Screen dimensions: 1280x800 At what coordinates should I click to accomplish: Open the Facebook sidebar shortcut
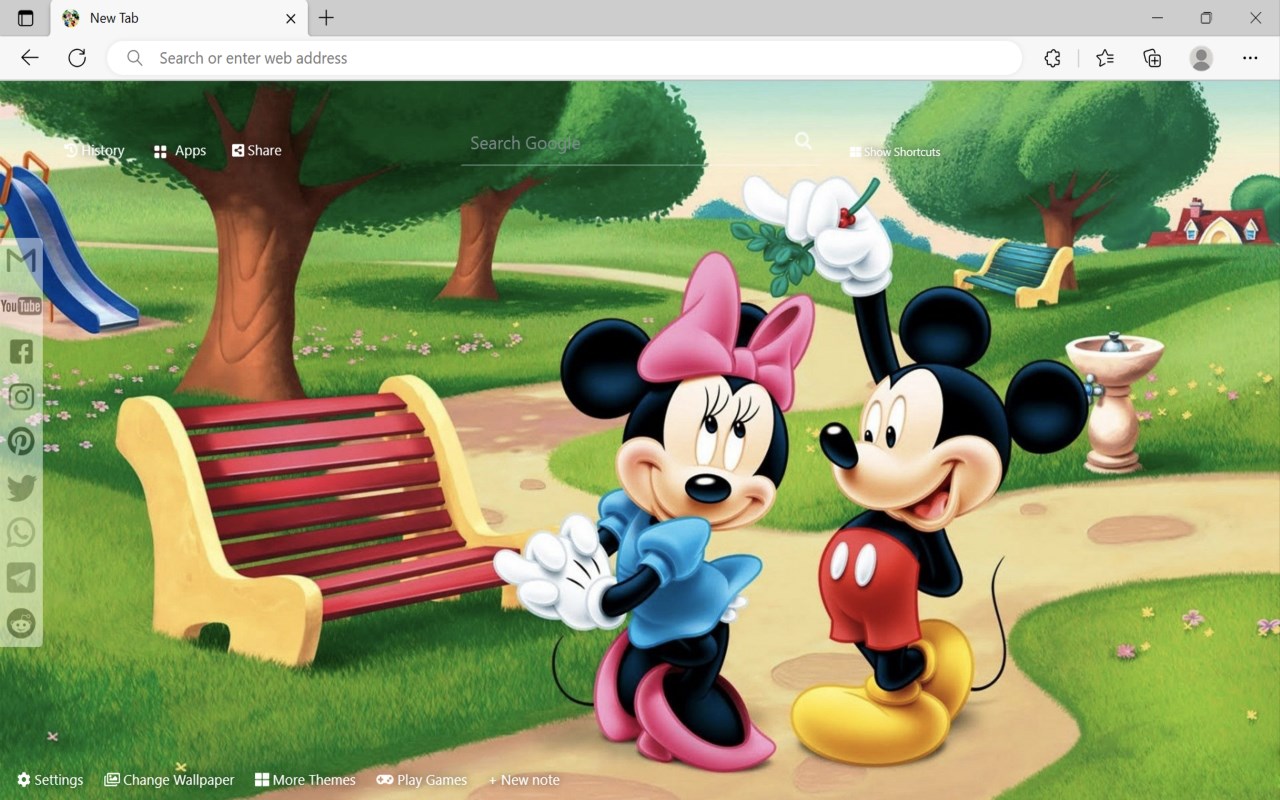(21, 351)
